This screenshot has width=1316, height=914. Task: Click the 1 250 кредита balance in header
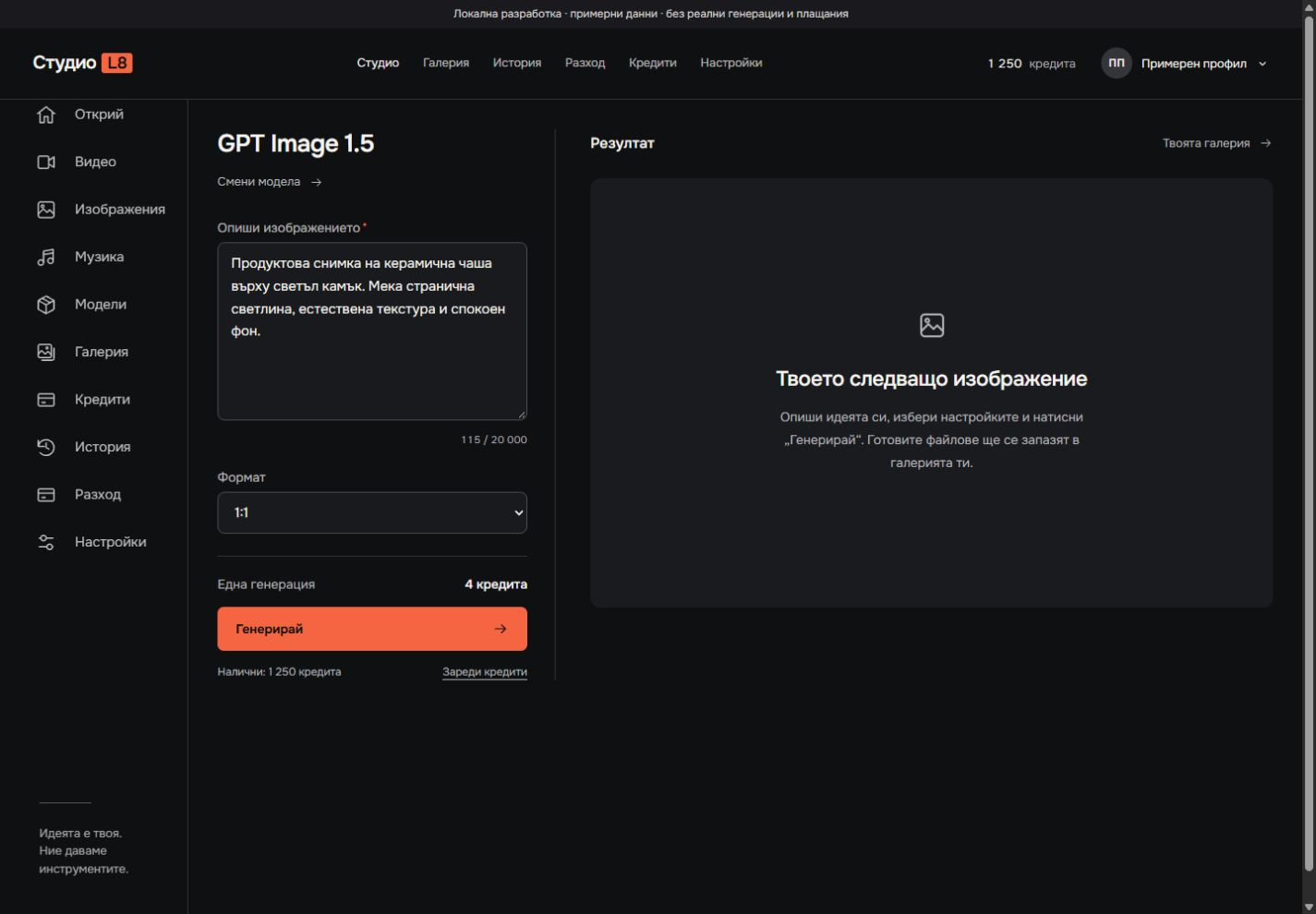[x=1032, y=64]
